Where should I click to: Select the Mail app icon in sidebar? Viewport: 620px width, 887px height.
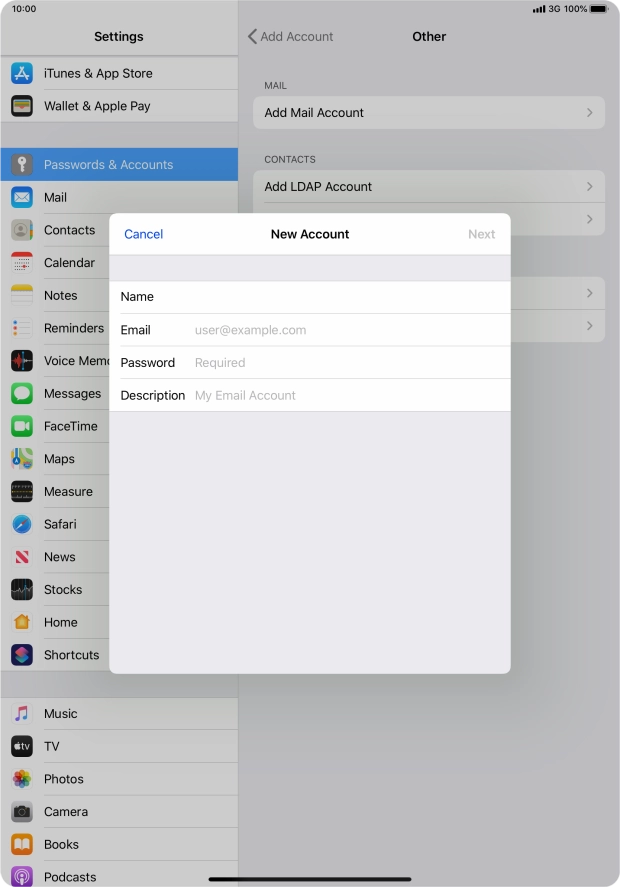coord(22,197)
